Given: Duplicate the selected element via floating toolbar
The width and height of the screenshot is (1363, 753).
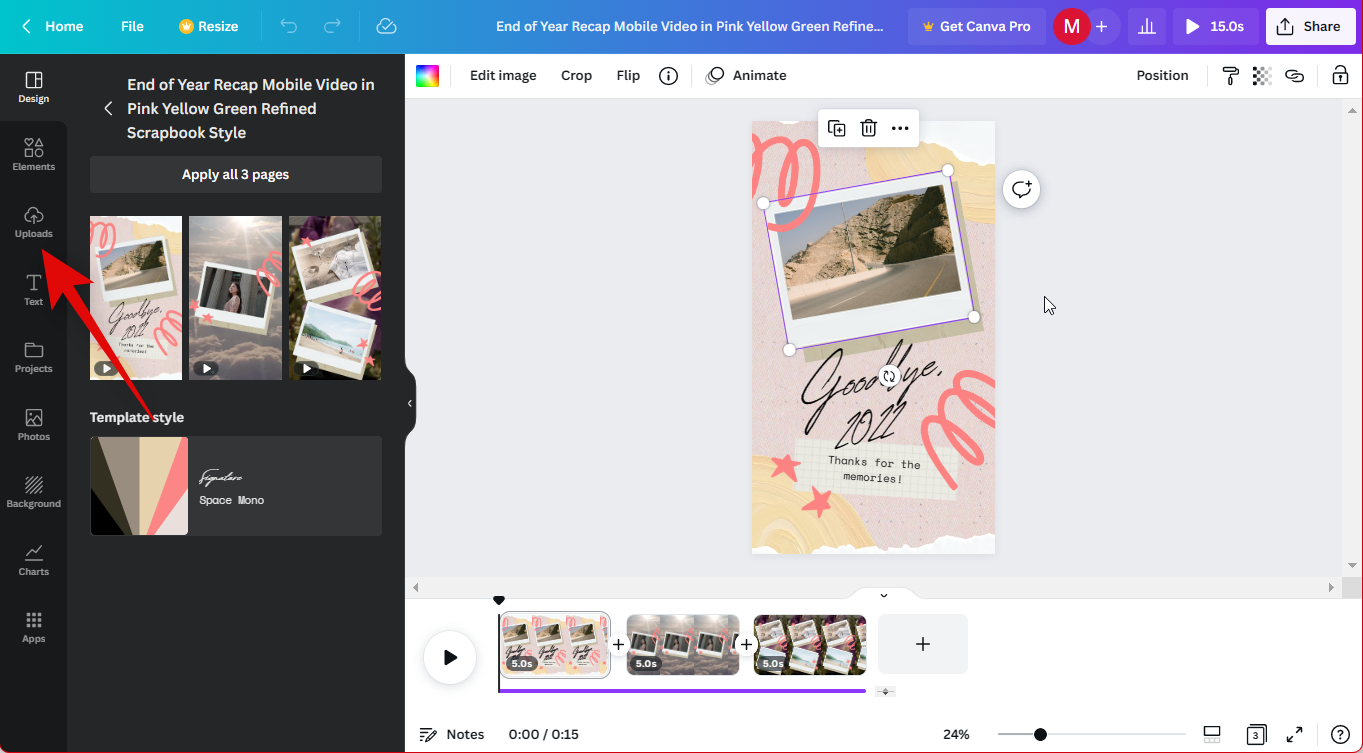Looking at the screenshot, I should (837, 128).
